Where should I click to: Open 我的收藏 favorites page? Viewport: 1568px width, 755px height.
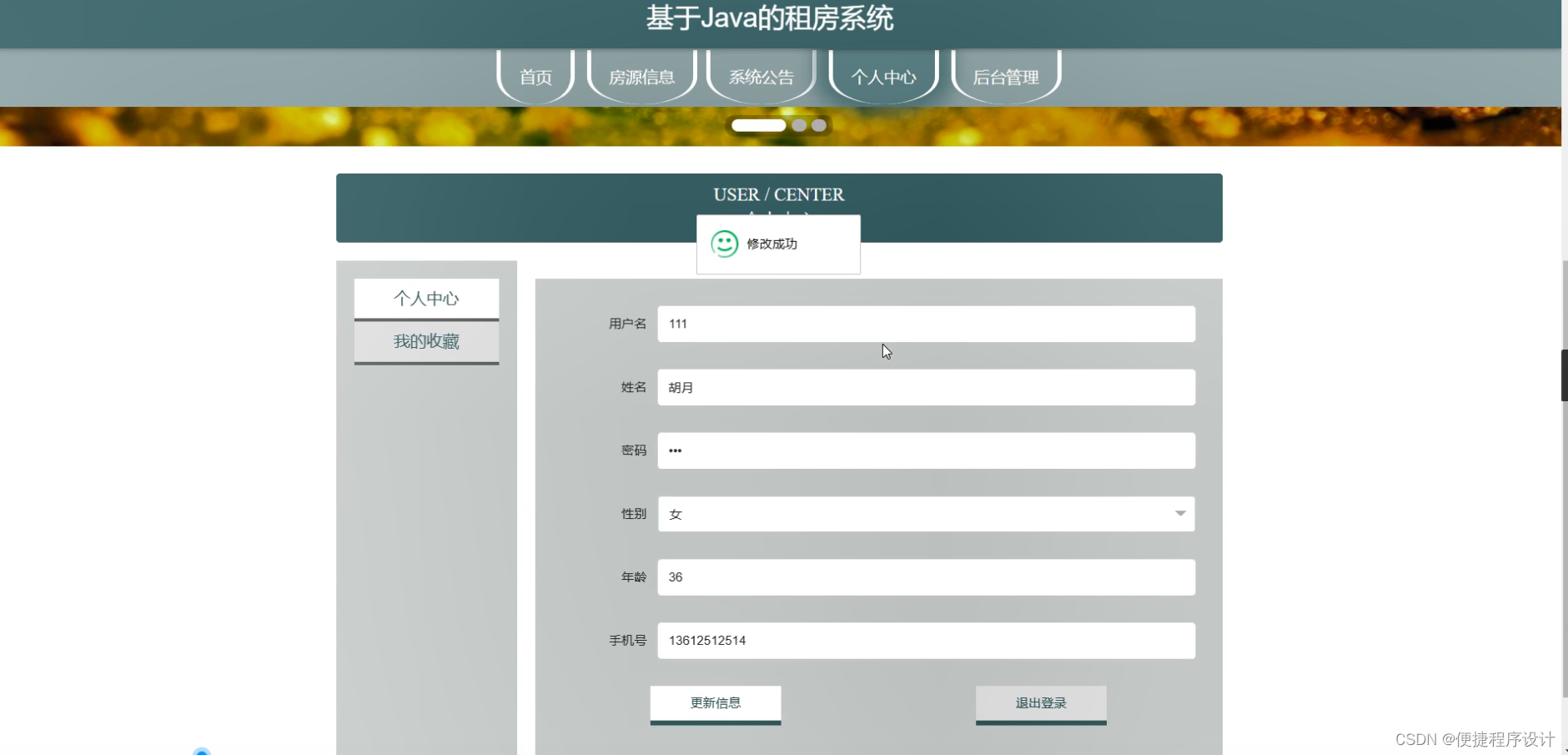tap(425, 341)
